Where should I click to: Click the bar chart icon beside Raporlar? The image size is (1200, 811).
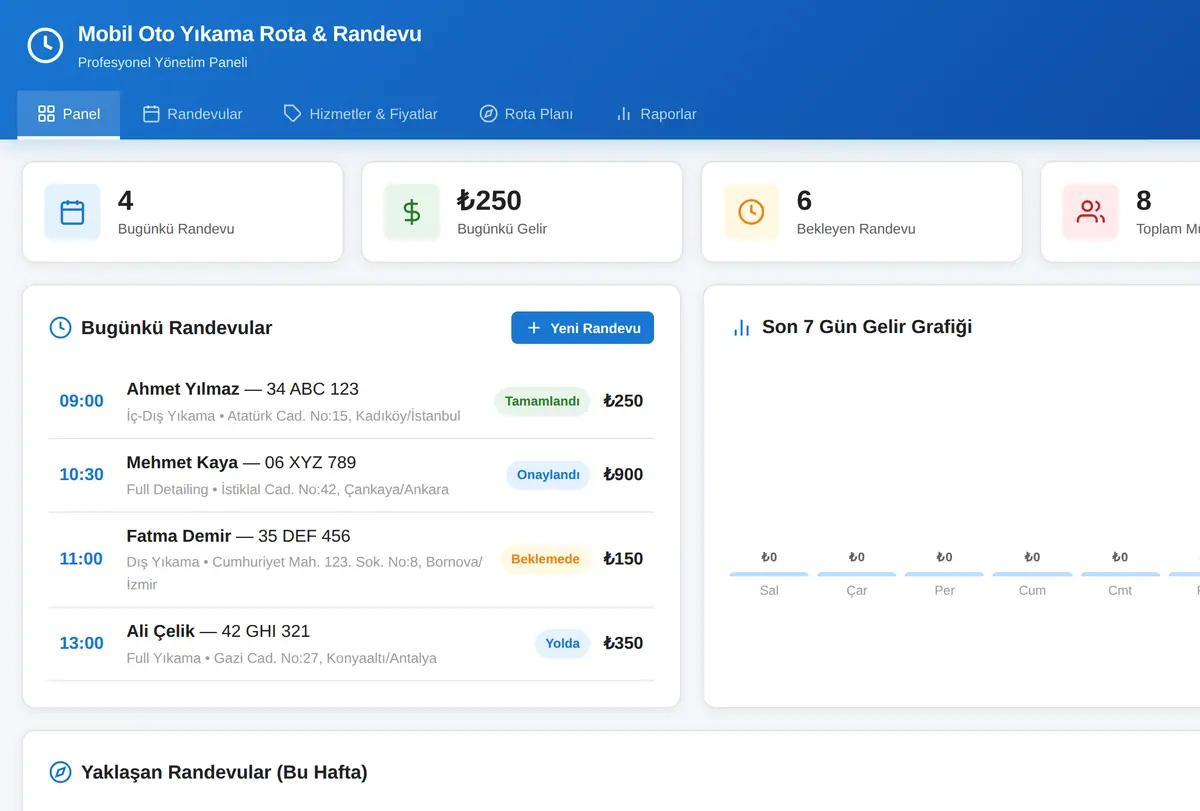624,114
